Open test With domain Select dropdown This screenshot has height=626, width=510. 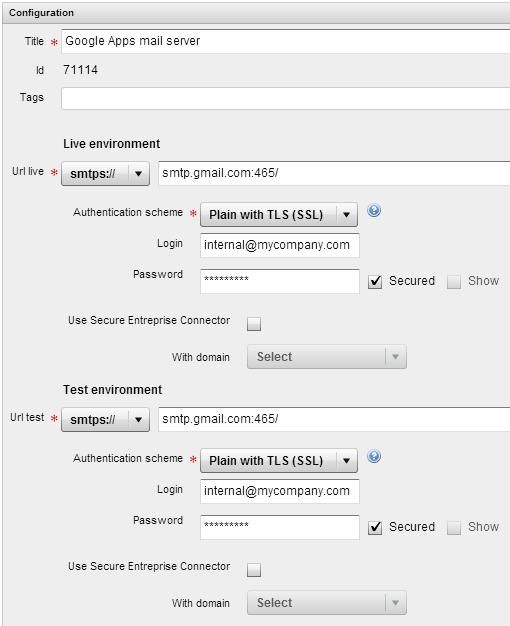327,602
